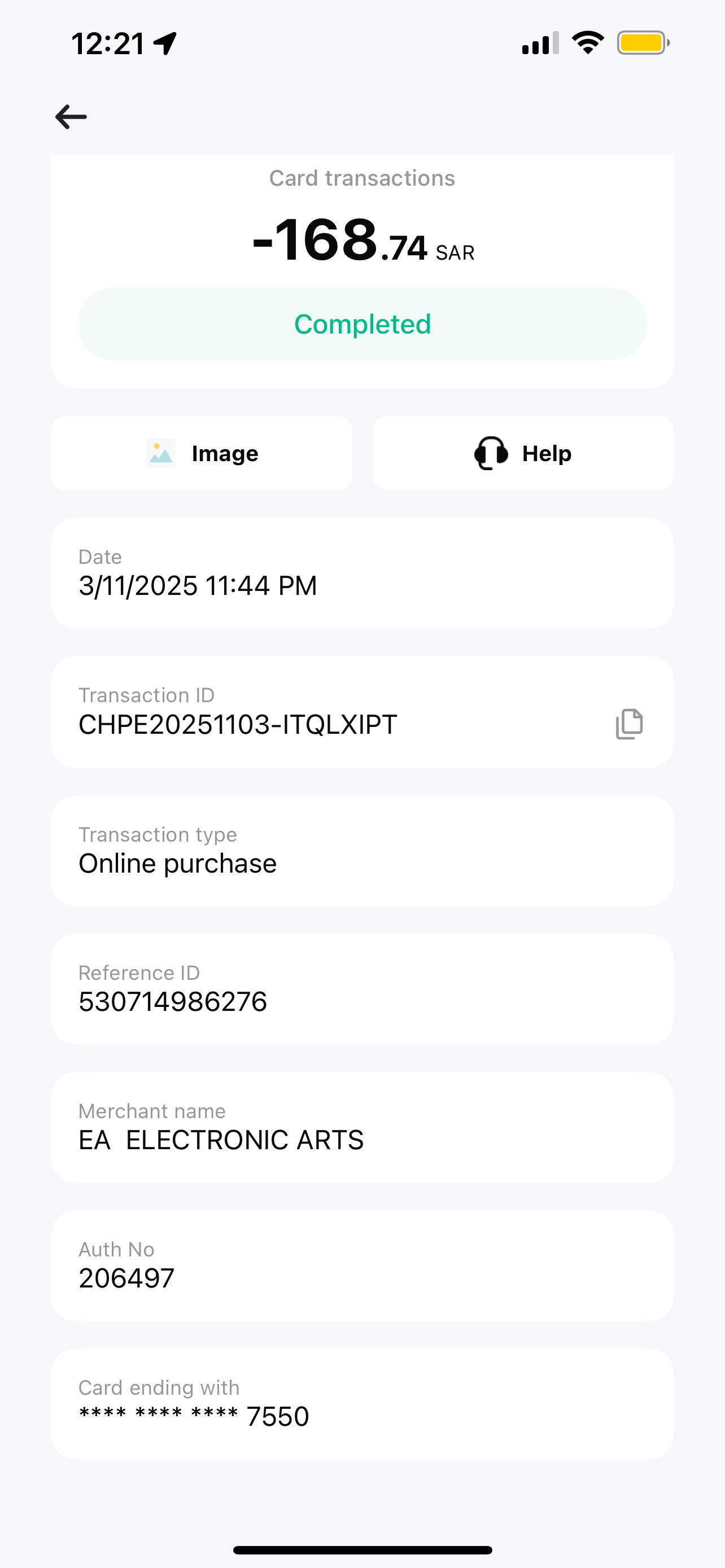The width and height of the screenshot is (725, 1568).
Task: Tap the picture icon beside Image
Action: (161, 453)
